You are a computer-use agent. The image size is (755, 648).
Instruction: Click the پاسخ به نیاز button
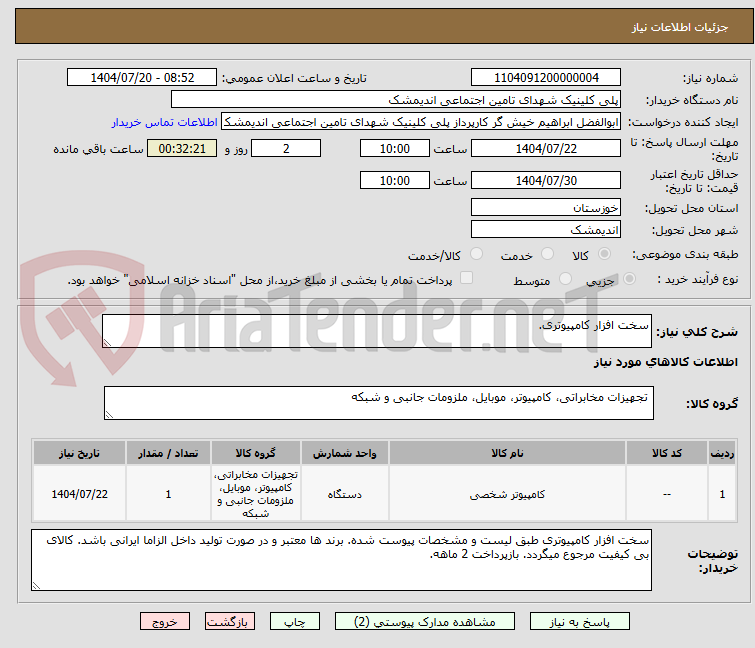coord(580,622)
